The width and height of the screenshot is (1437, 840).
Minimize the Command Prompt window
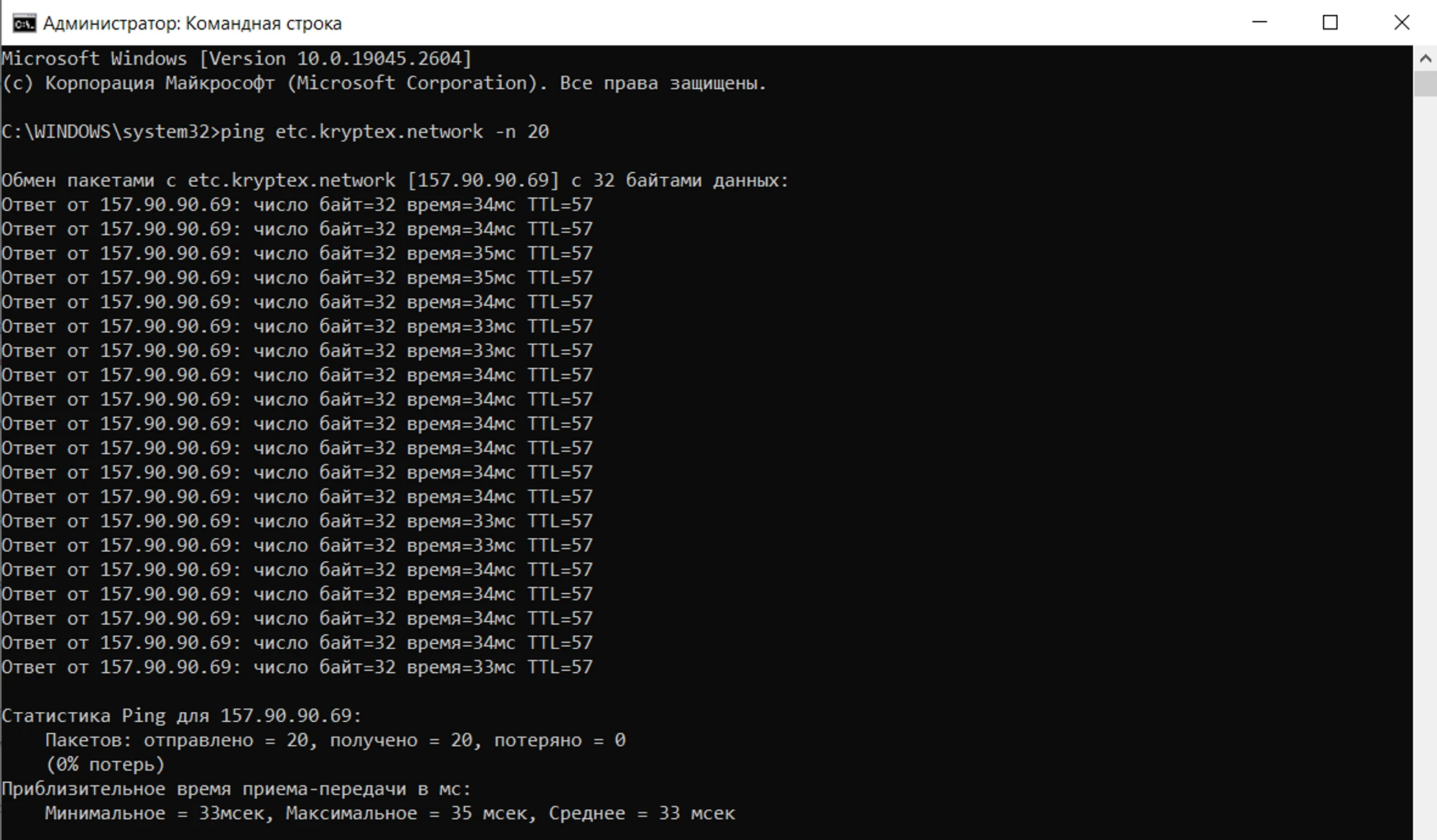click(x=1260, y=22)
